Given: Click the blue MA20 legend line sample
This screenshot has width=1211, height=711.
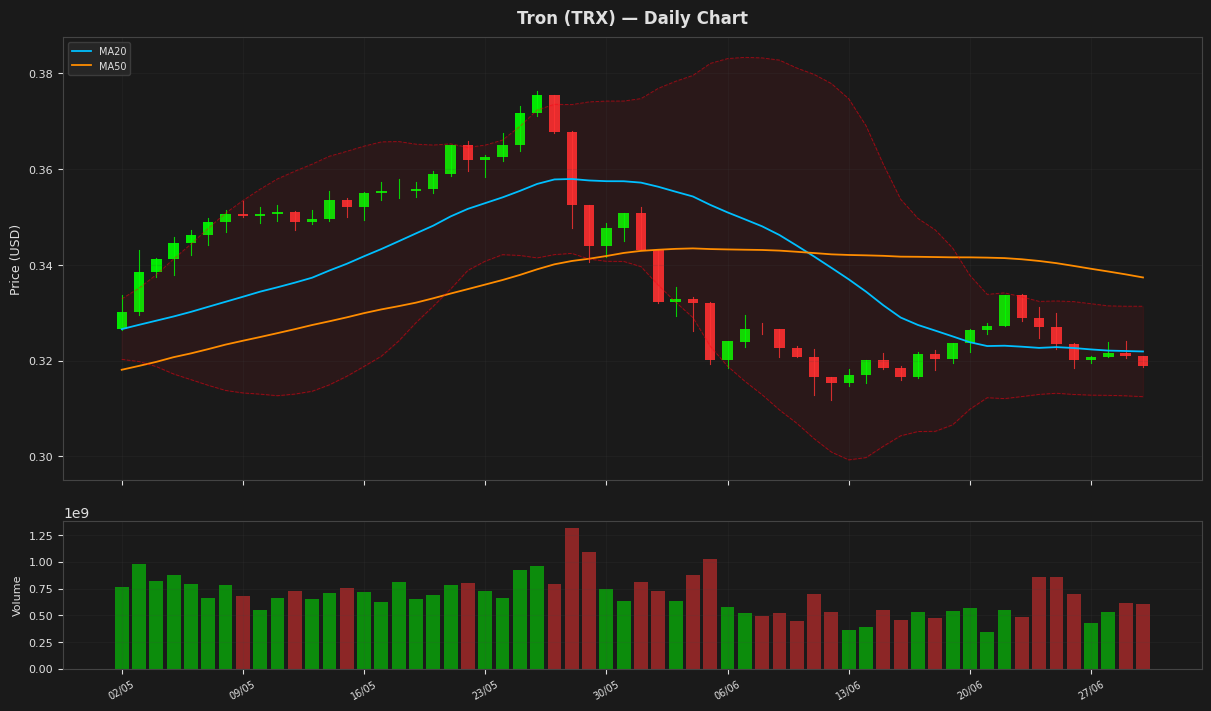Looking at the screenshot, I should point(82,51).
